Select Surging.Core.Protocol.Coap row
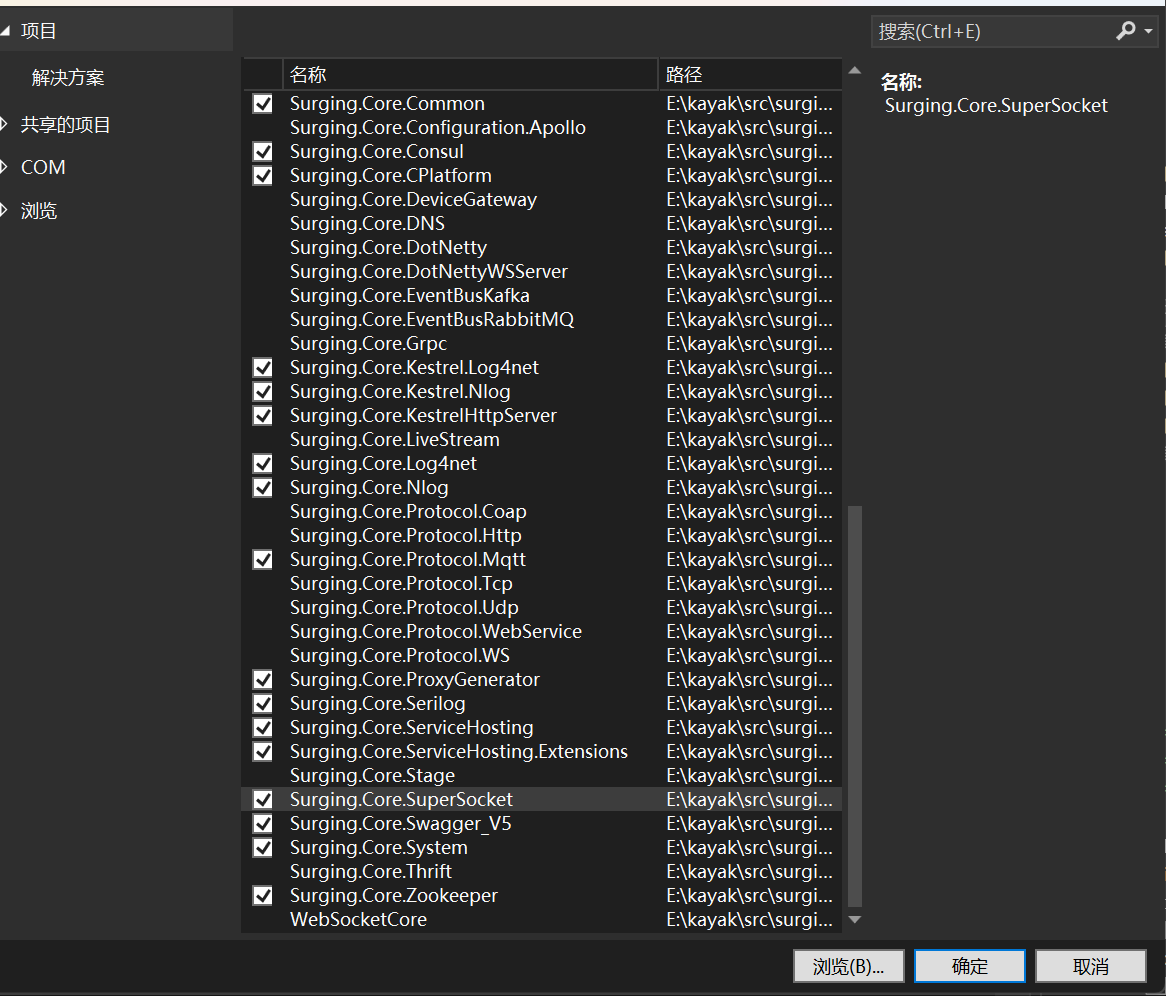 point(542,511)
